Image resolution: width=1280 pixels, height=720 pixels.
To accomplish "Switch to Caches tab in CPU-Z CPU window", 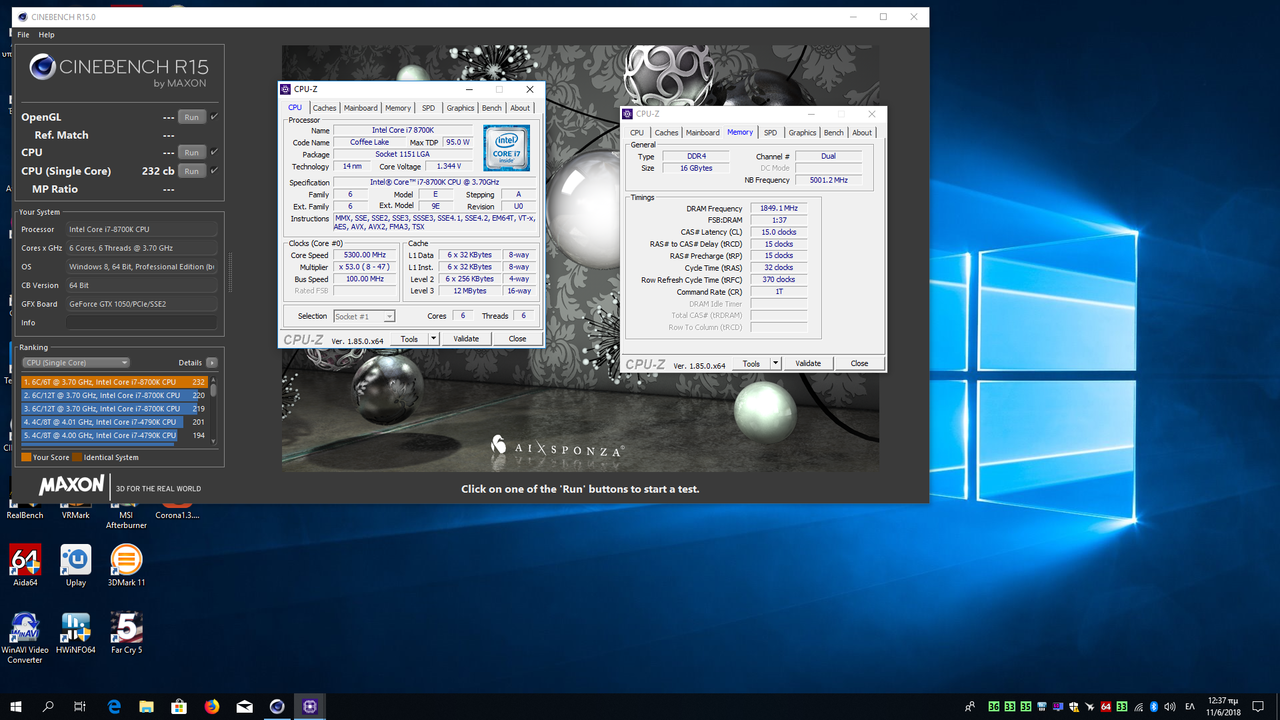I will (324, 108).
